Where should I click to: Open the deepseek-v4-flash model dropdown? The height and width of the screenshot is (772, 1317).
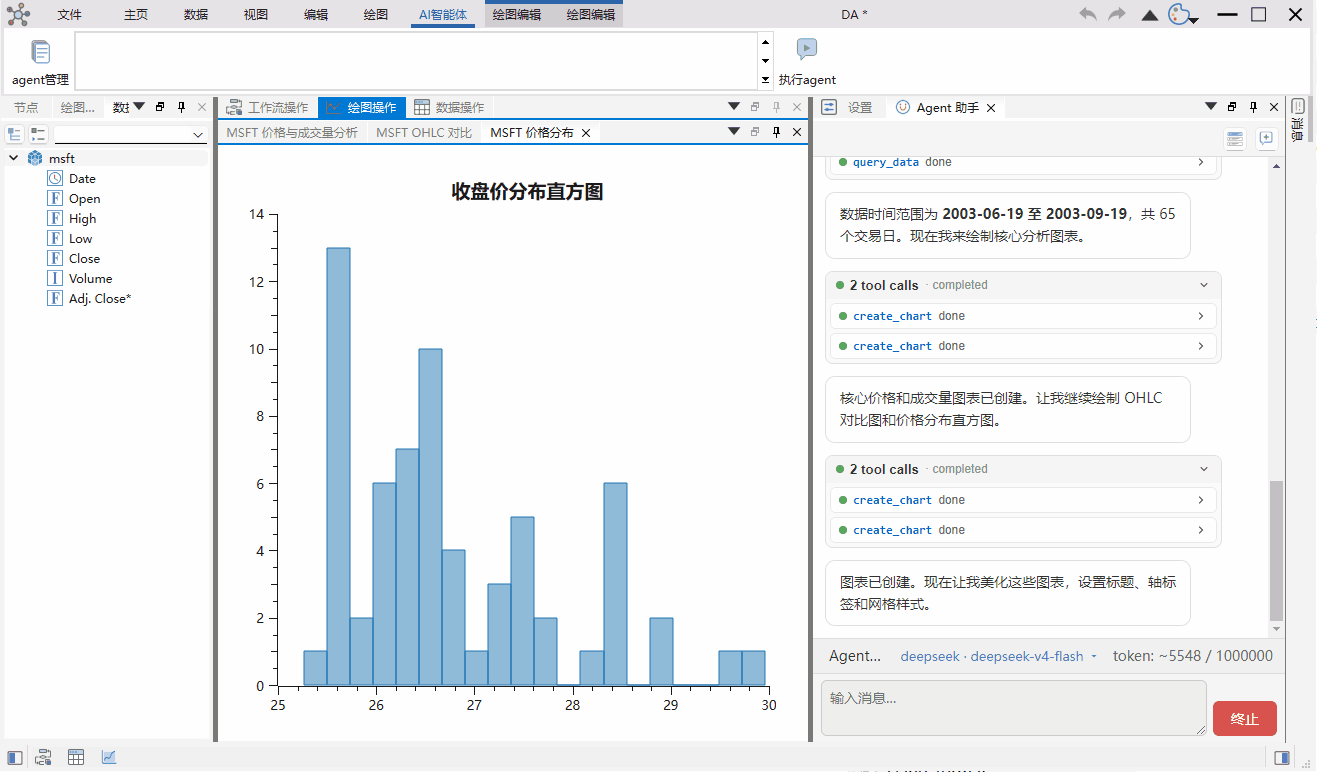999,656
